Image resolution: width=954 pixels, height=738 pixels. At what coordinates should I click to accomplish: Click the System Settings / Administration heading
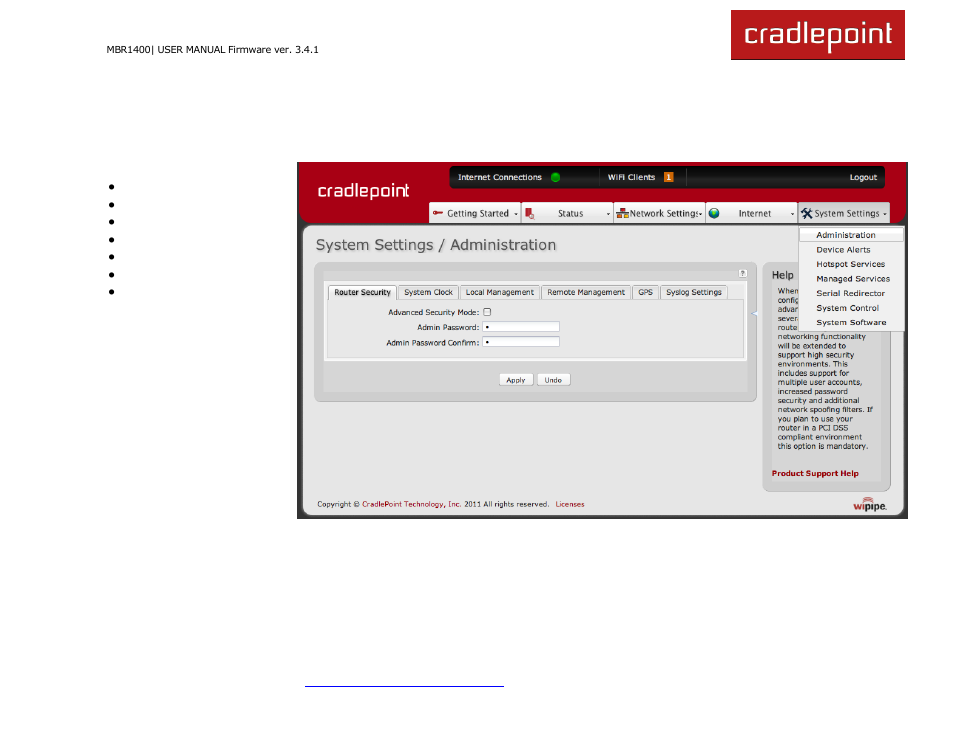pos(436,245)
